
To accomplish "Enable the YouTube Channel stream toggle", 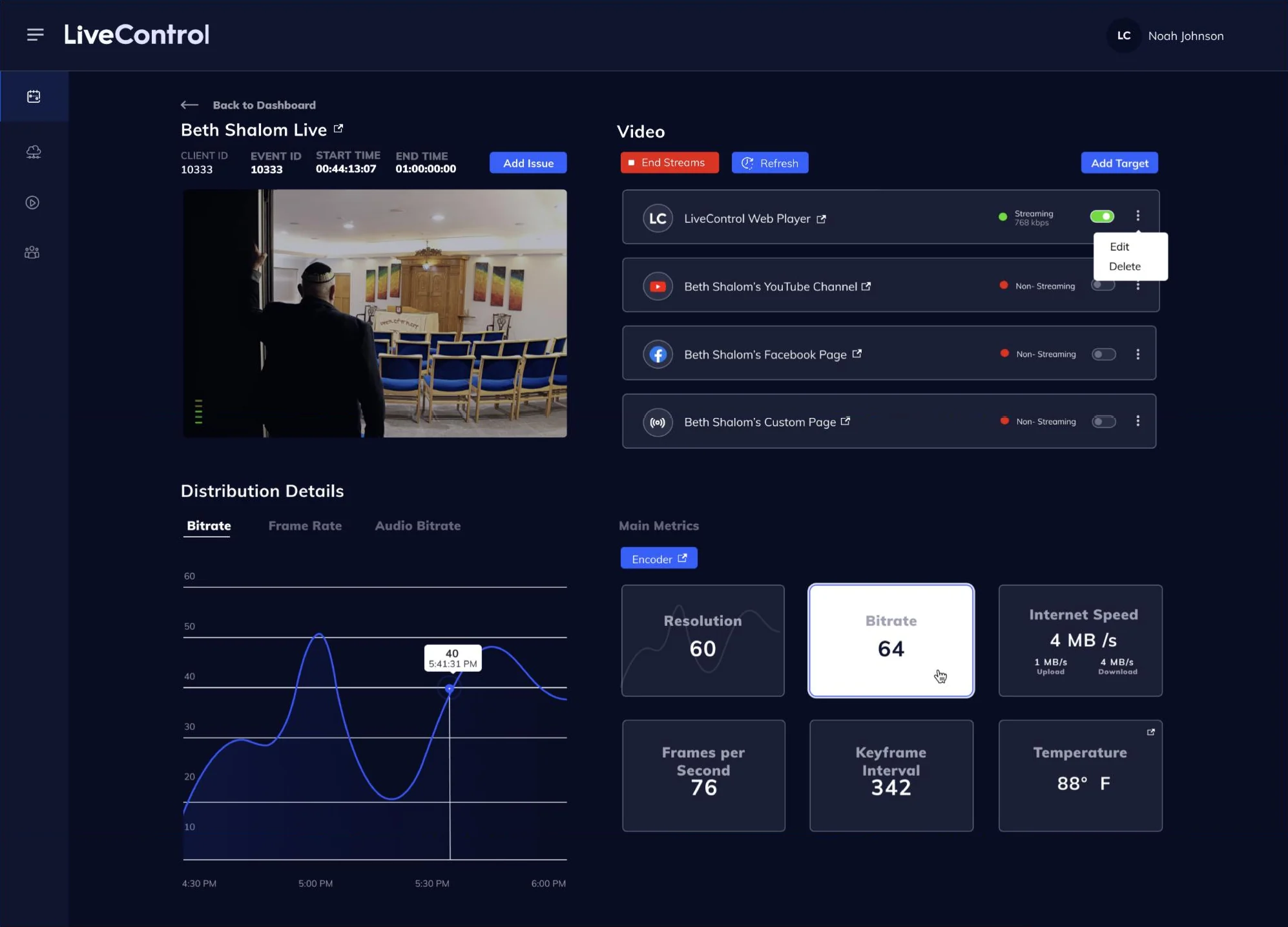I will (x=1103, y=285).
